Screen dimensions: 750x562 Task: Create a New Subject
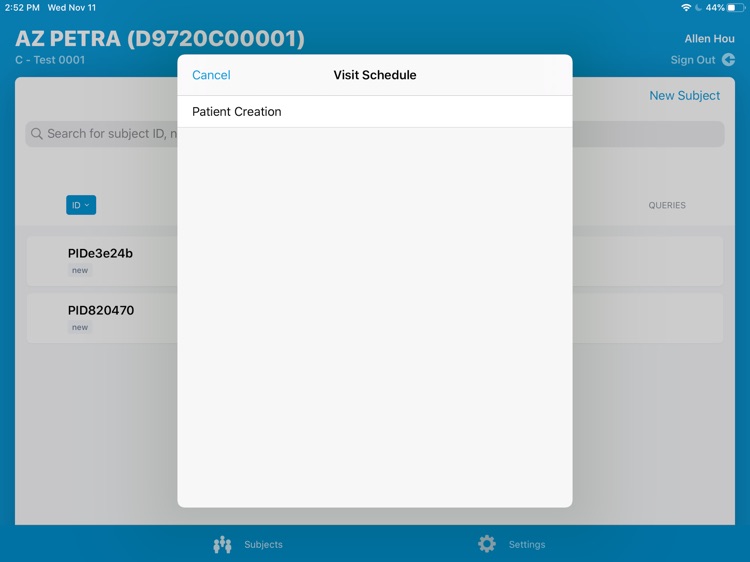coord(684,96)
